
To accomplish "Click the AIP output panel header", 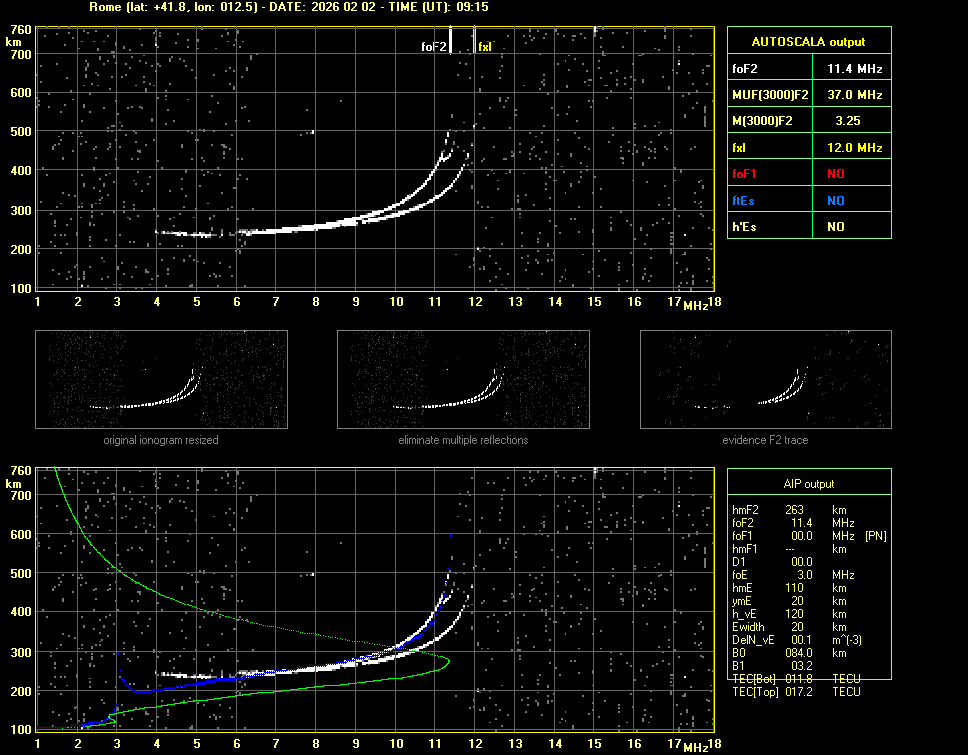I will point(808,483).
